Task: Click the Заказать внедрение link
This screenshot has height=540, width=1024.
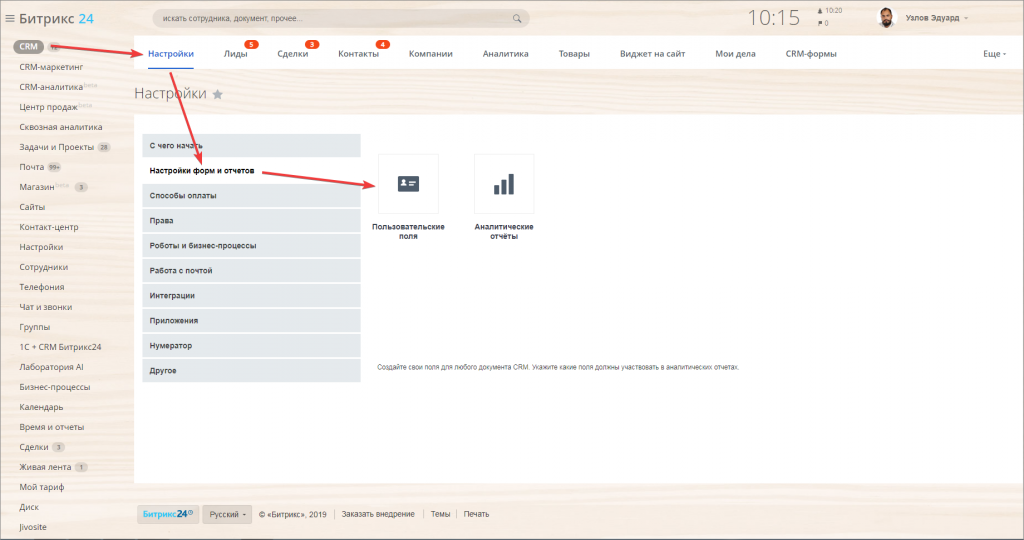Action: (378, 514)
